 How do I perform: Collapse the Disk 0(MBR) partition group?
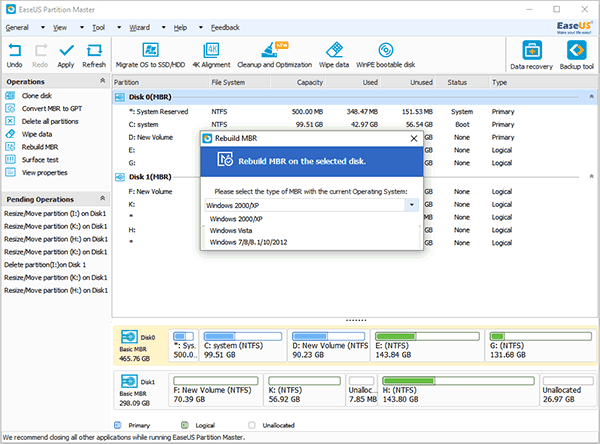coord(591,96)
